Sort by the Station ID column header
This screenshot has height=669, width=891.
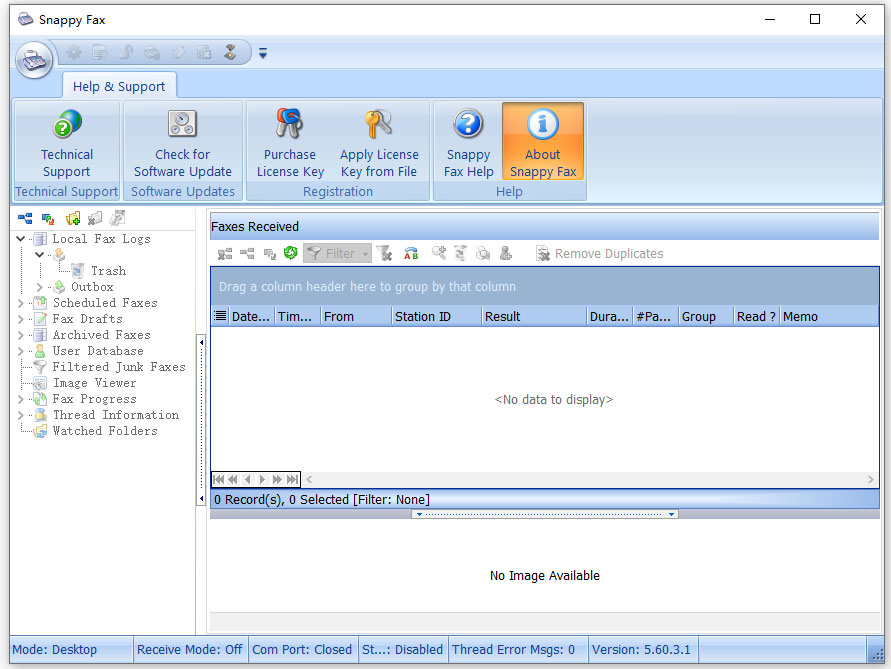pos(436,317)
